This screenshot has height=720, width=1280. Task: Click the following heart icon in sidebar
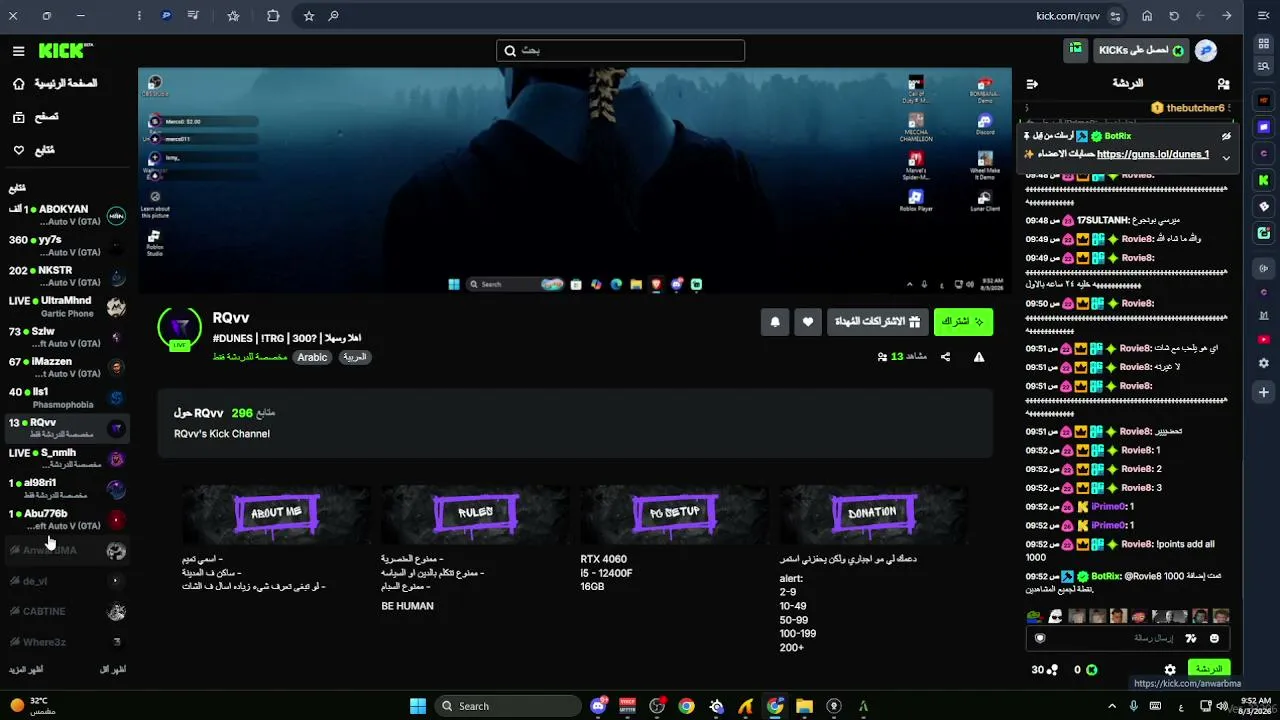[x=18, y=150]
